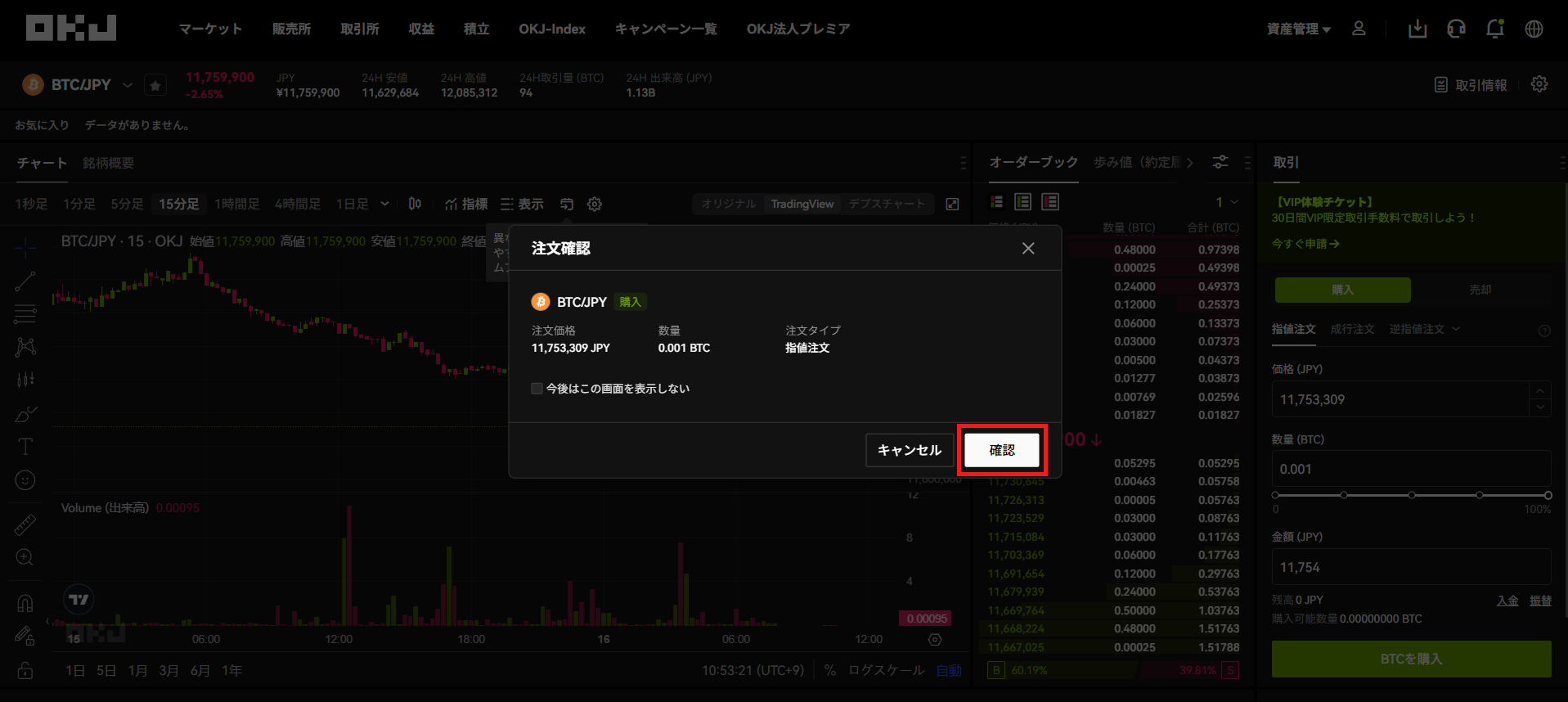The width and height of the screenshot is (1568, 702).
Task: Click the order book filter settings icon
Action: coord(1220,162)
